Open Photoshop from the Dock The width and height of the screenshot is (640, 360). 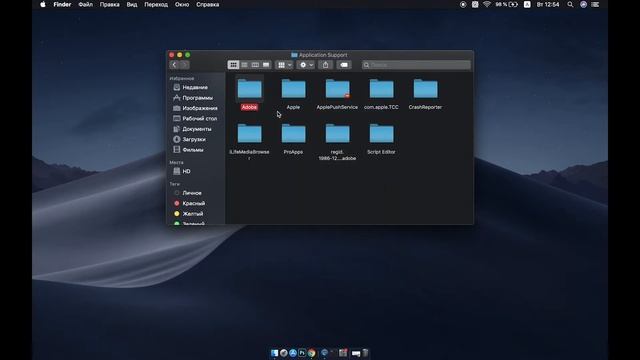[x=302, y=353]
